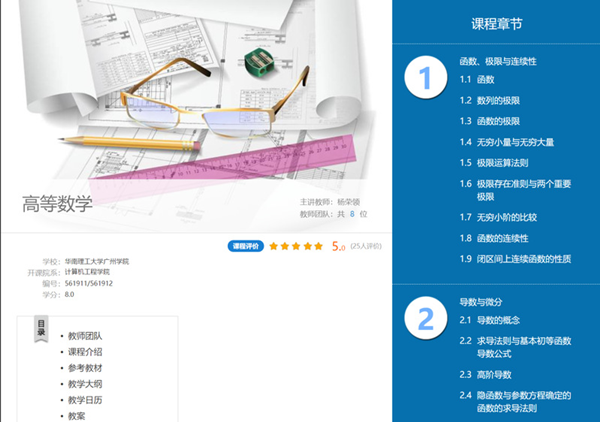Click the 目录 bookmark label
Screen dimensions: 600x422
[42, 328]
